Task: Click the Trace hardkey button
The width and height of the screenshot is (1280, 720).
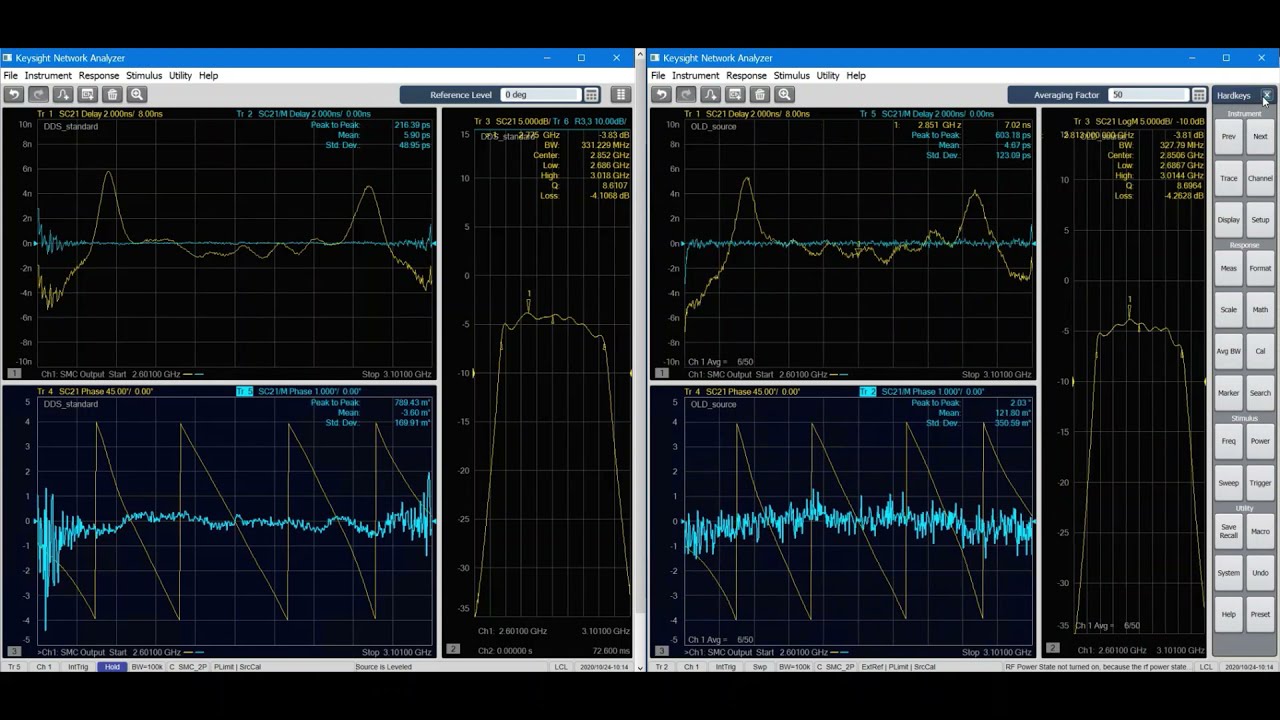Action: tap(1229, 178)
